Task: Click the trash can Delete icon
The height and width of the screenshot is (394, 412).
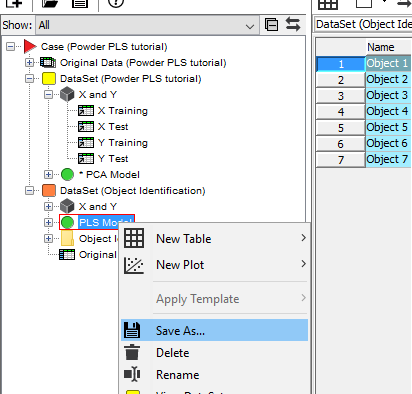Action: point(132,352)
